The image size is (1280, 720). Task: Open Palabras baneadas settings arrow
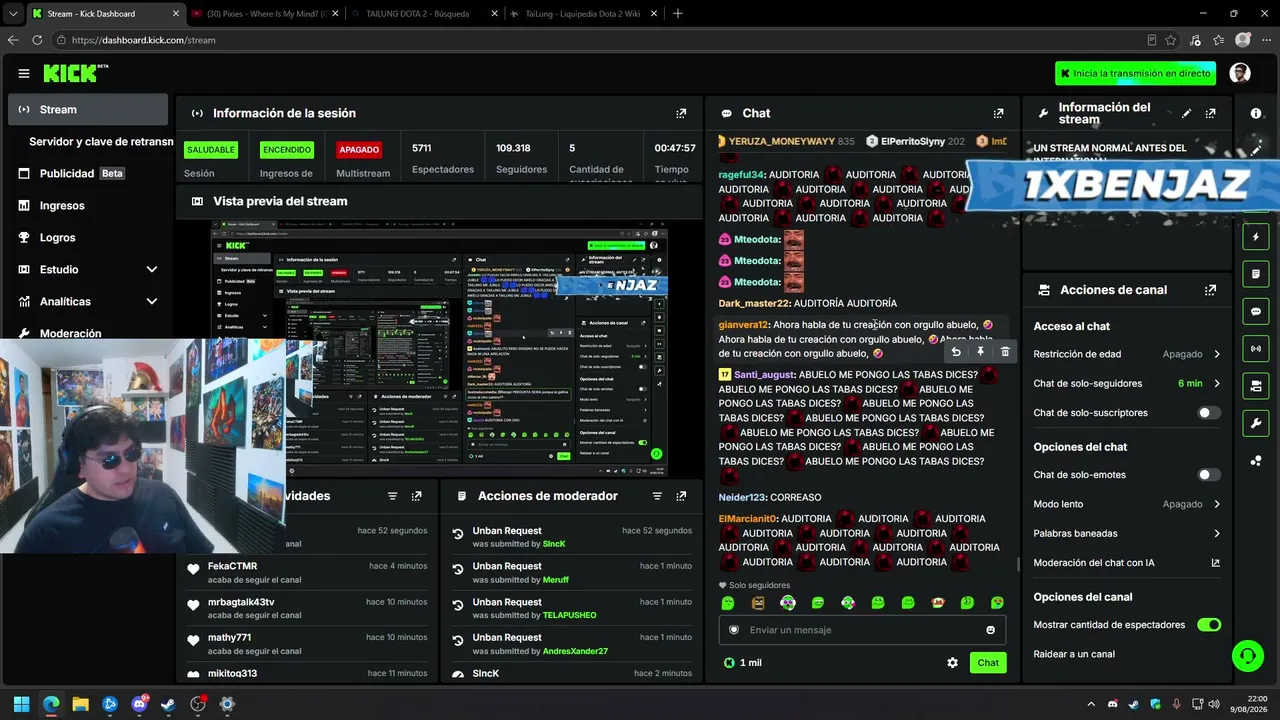click(x=1217, y=534)
